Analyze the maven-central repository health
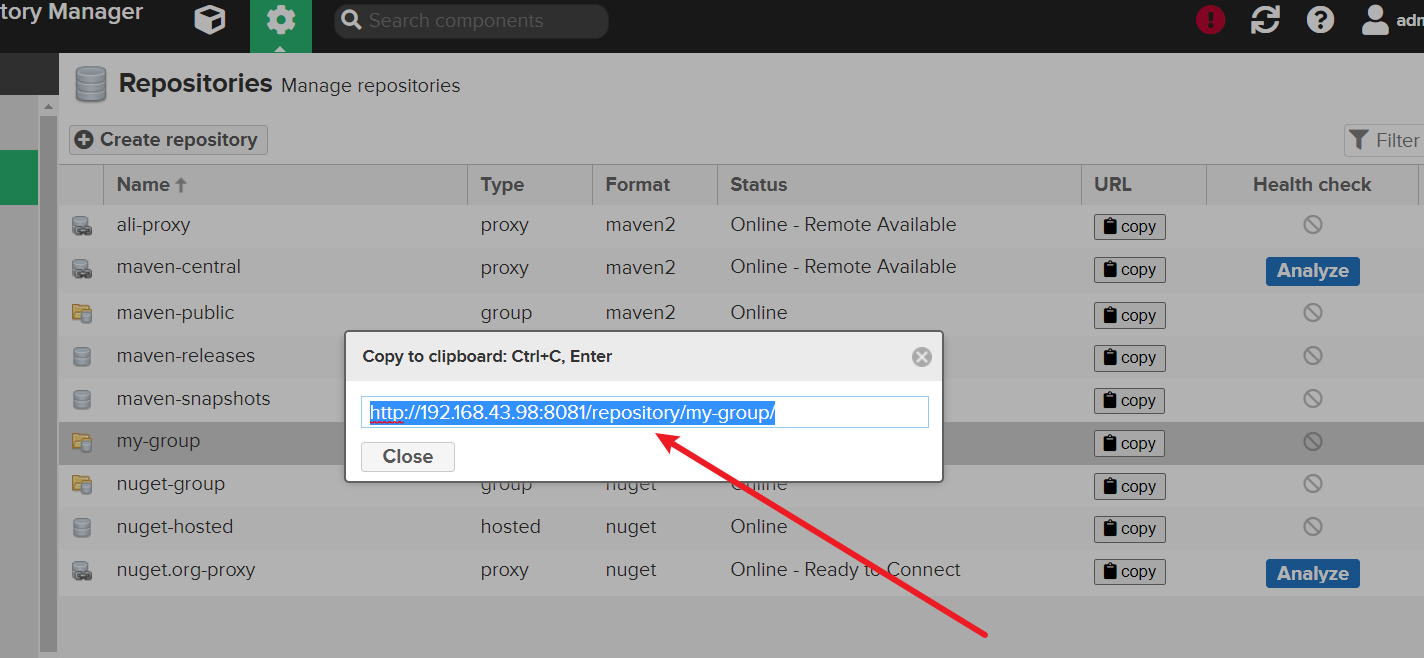1424x658 pixels. point(1312,271)
